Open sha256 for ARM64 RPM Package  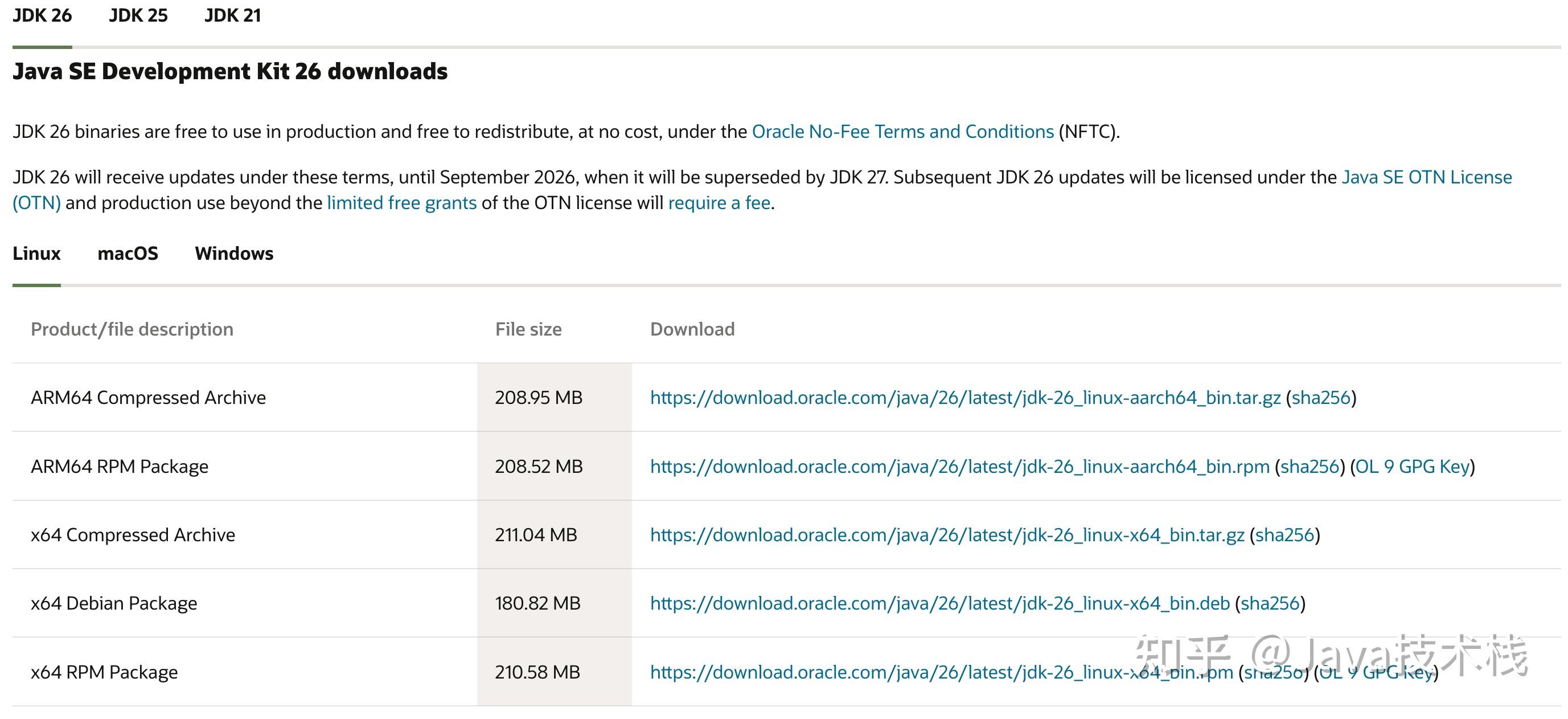(x=1310, y=467)
